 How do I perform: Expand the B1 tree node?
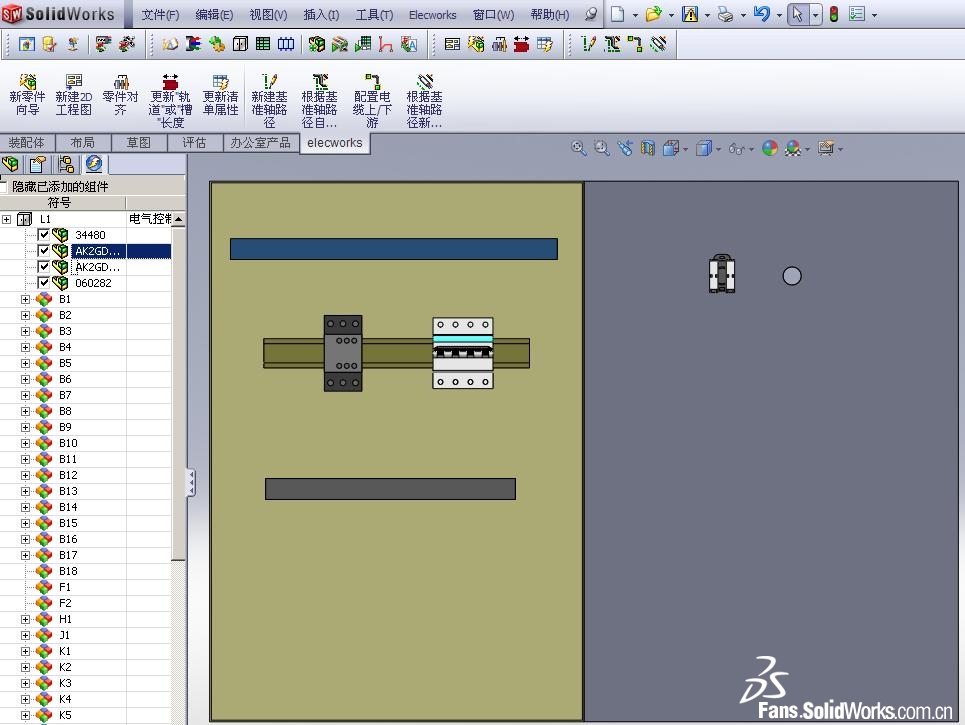click(25, 299)
